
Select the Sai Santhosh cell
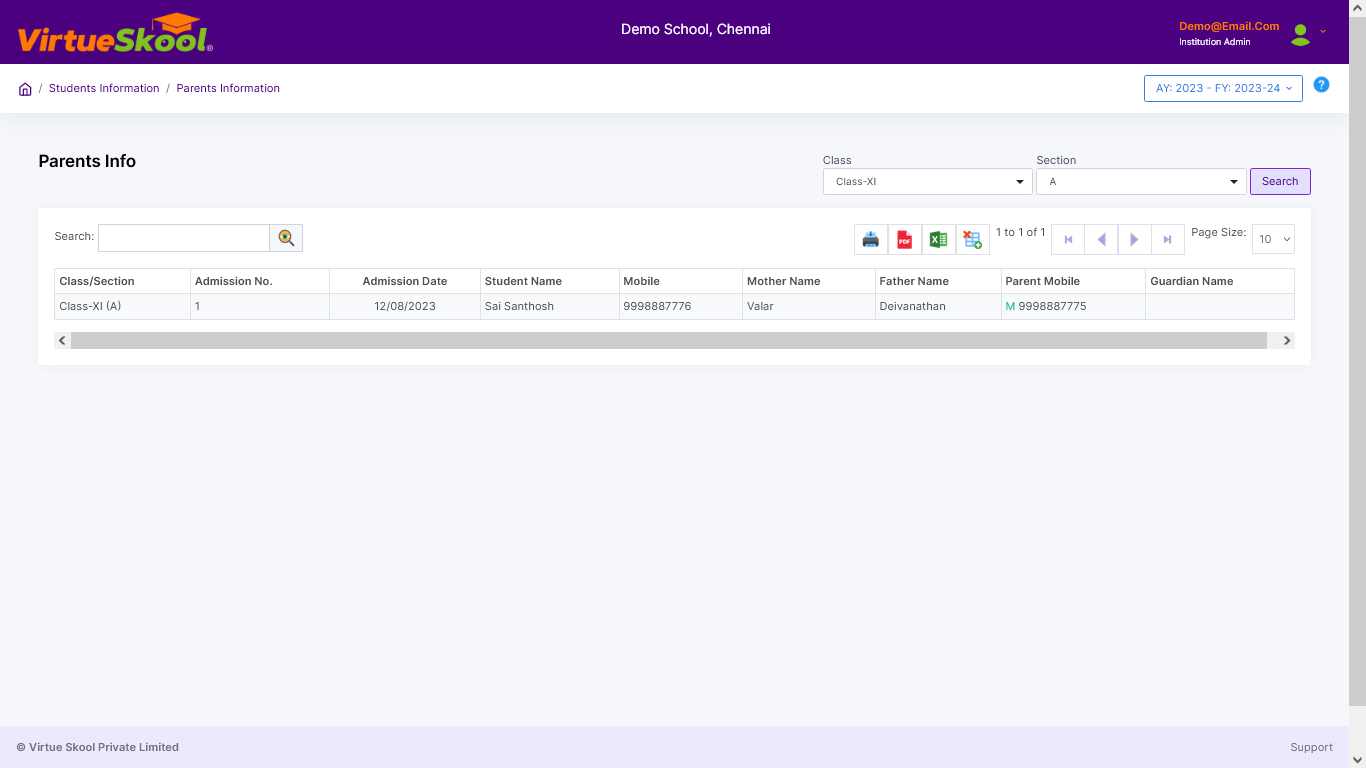[550, 306]
